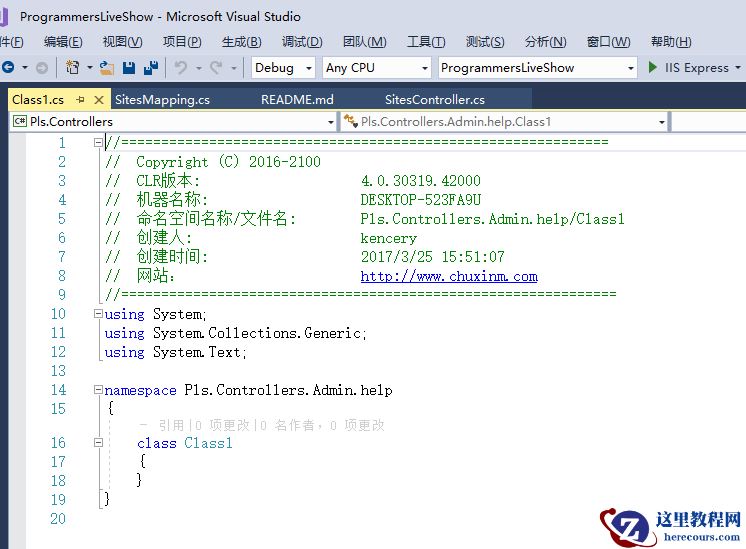Open IIS Express options dropdown arrow

(x=738, y=68)
